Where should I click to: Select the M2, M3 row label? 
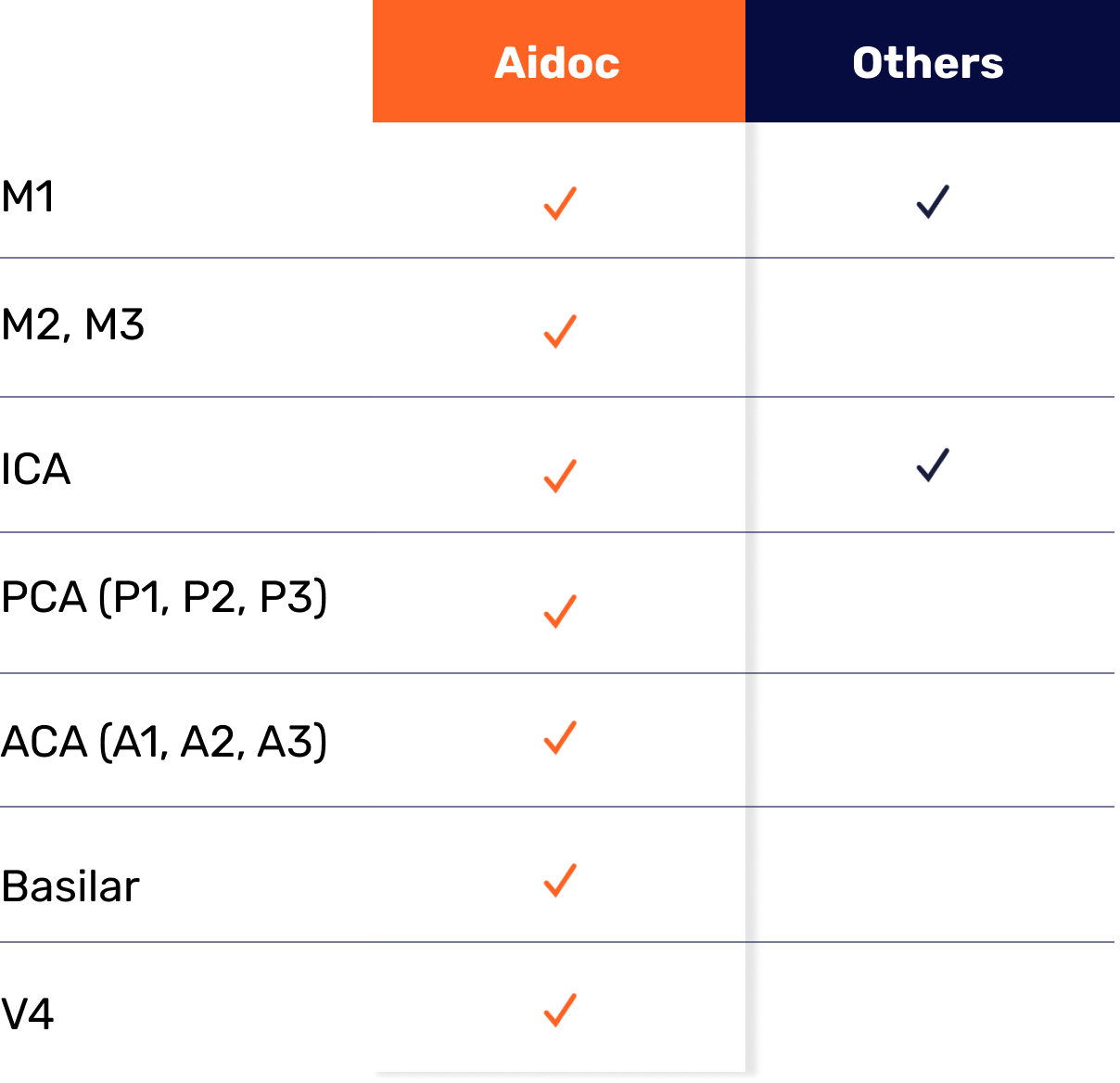[73, 325]
